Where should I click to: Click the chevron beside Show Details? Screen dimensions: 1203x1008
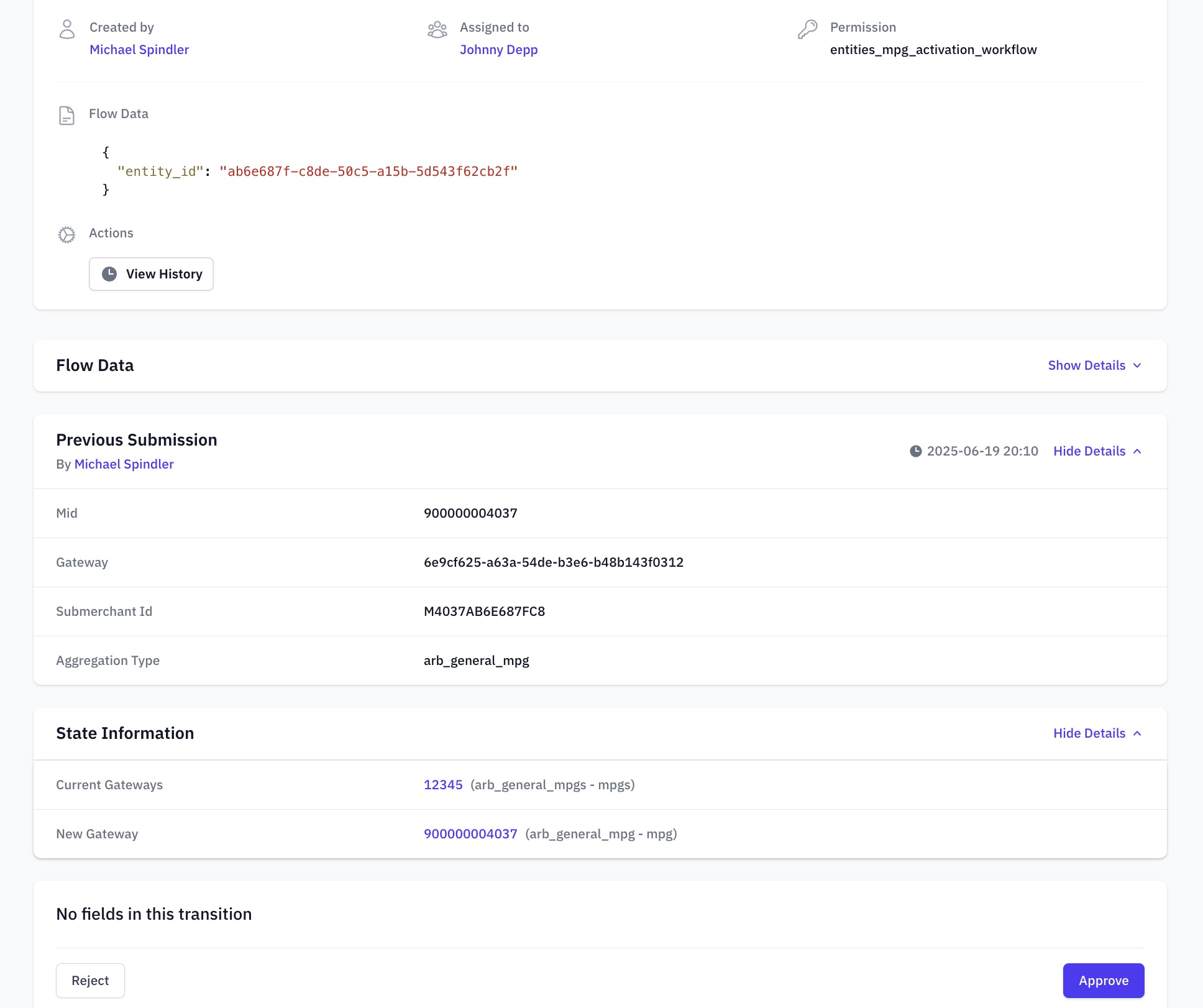(x=1137, y=365)
